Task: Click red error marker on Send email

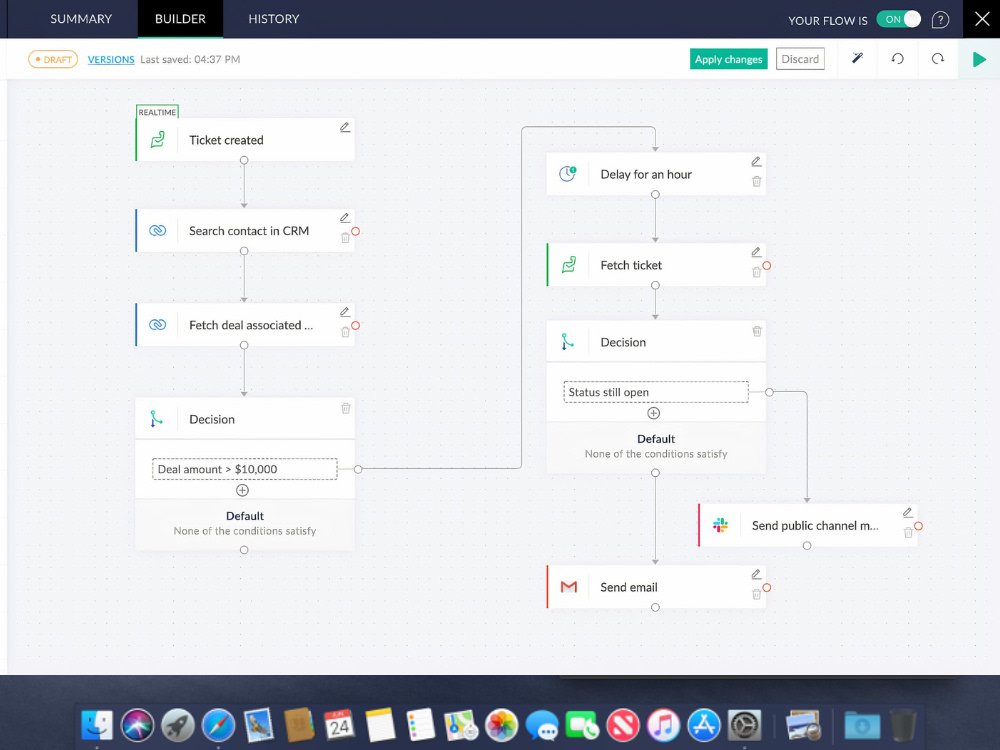Action: pos(767,588)
